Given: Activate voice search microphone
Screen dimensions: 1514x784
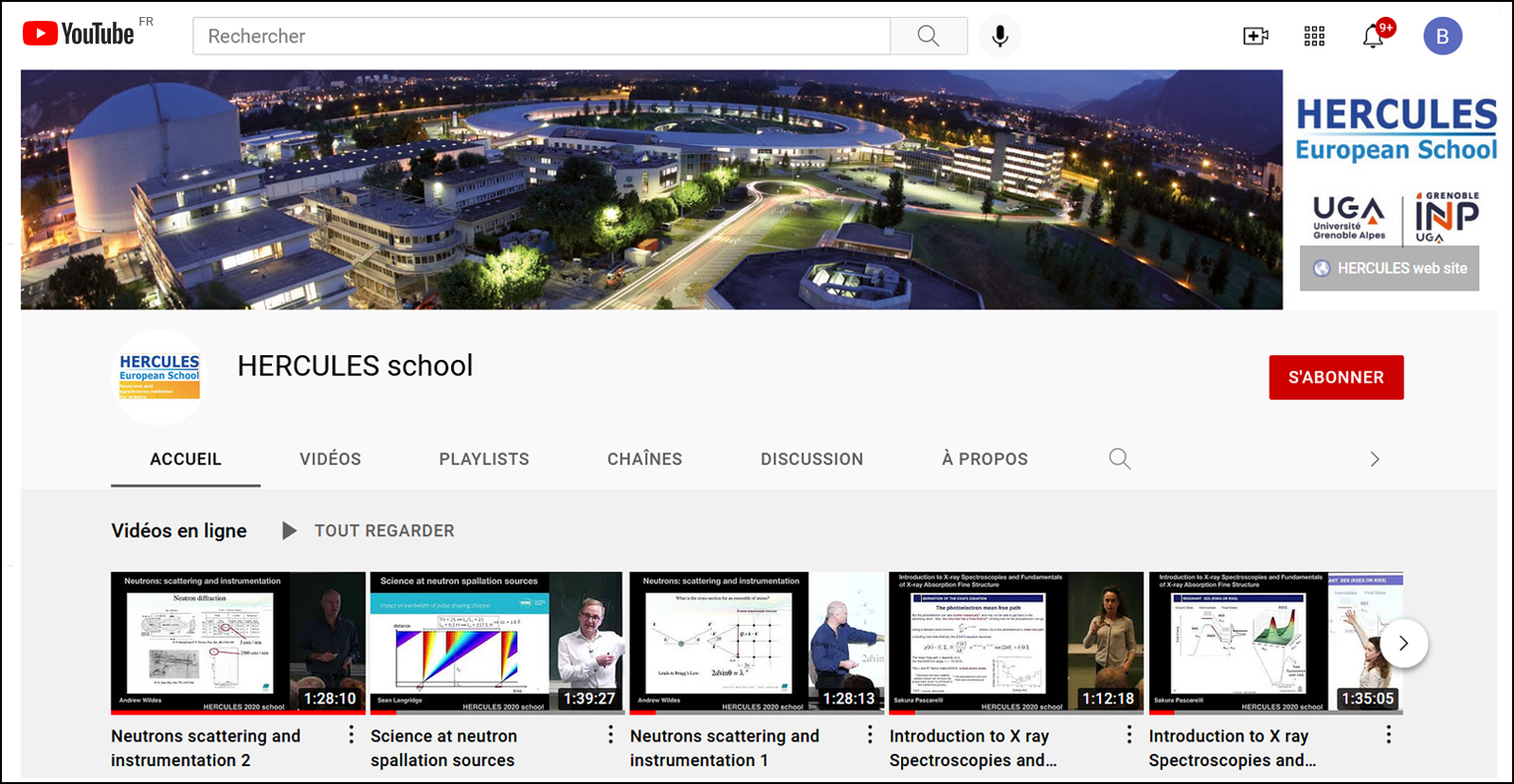Looking at the screenshot, I should [1000, 36].
